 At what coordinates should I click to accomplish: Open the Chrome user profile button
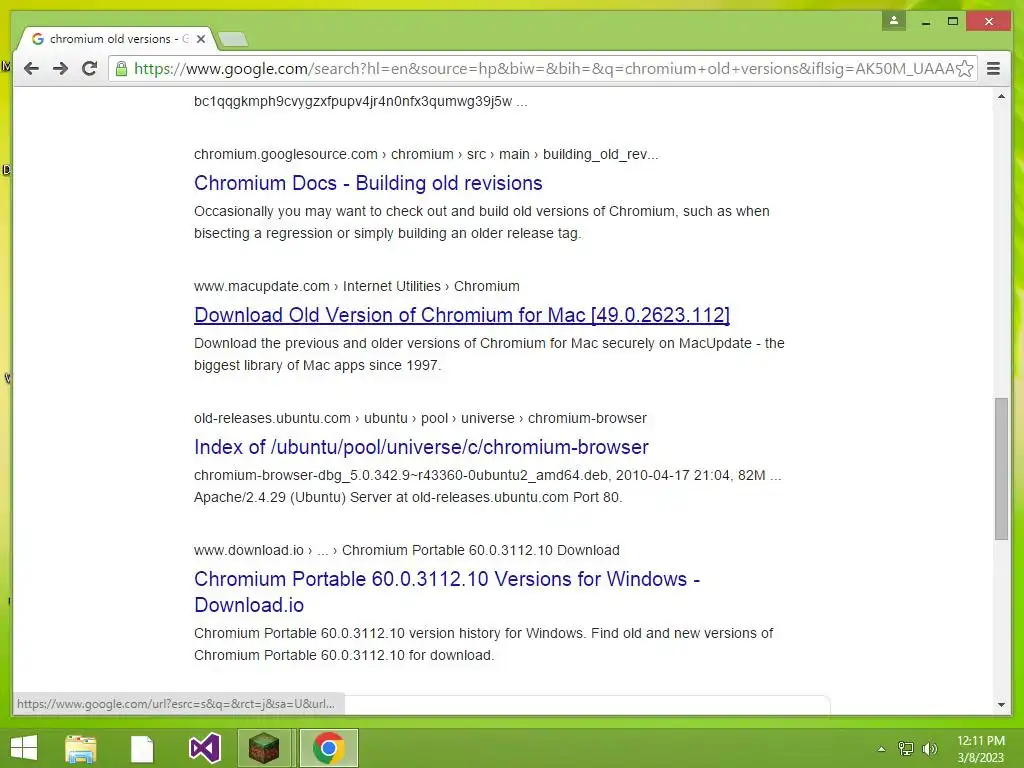(x=893, y=21)
